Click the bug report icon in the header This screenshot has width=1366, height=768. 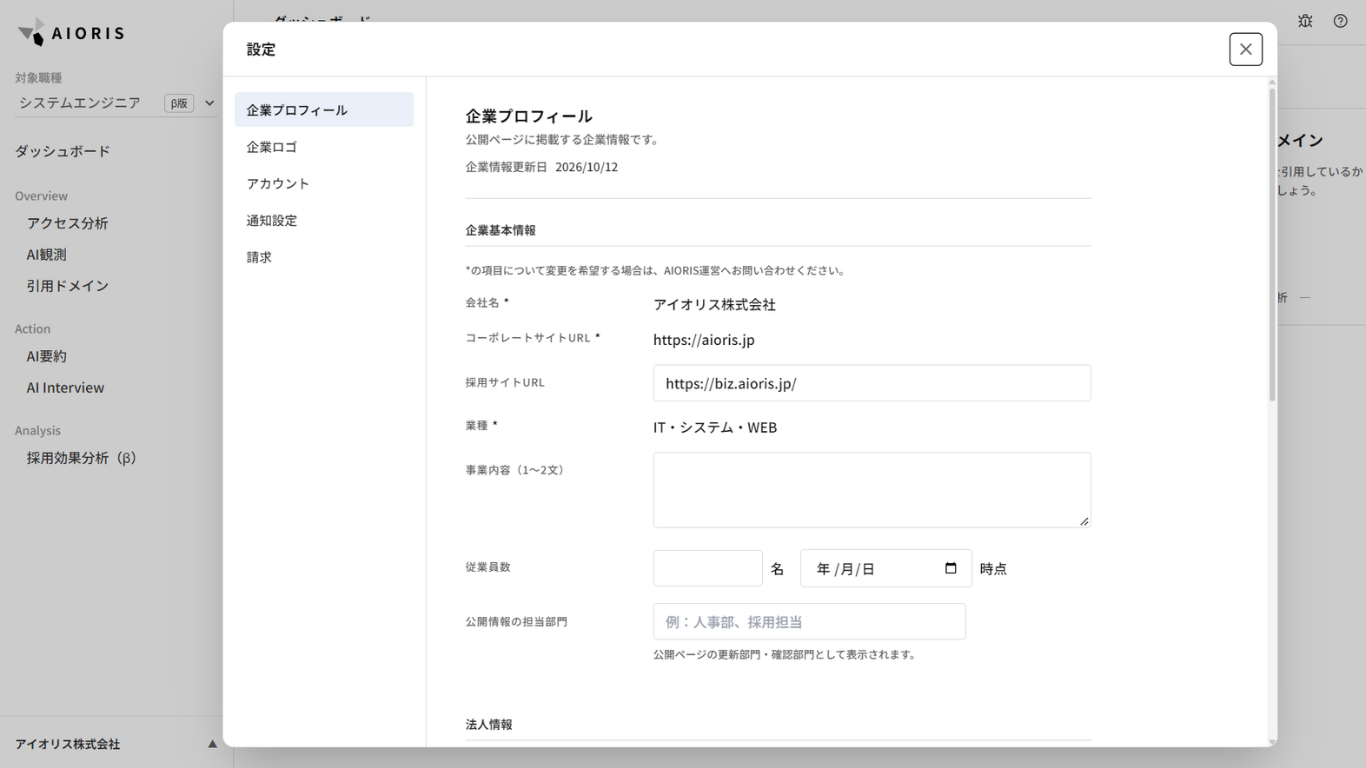point(1305,21)
